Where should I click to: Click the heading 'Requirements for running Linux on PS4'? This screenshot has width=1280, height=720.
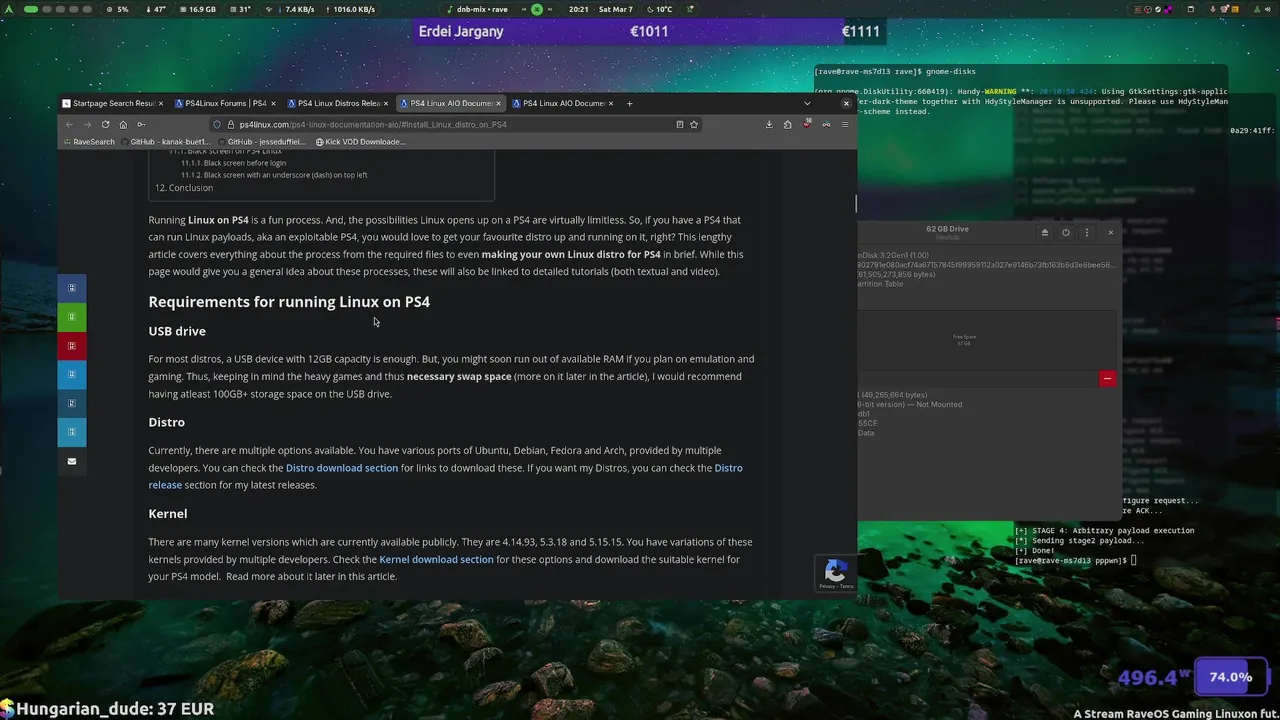[289, 302]
